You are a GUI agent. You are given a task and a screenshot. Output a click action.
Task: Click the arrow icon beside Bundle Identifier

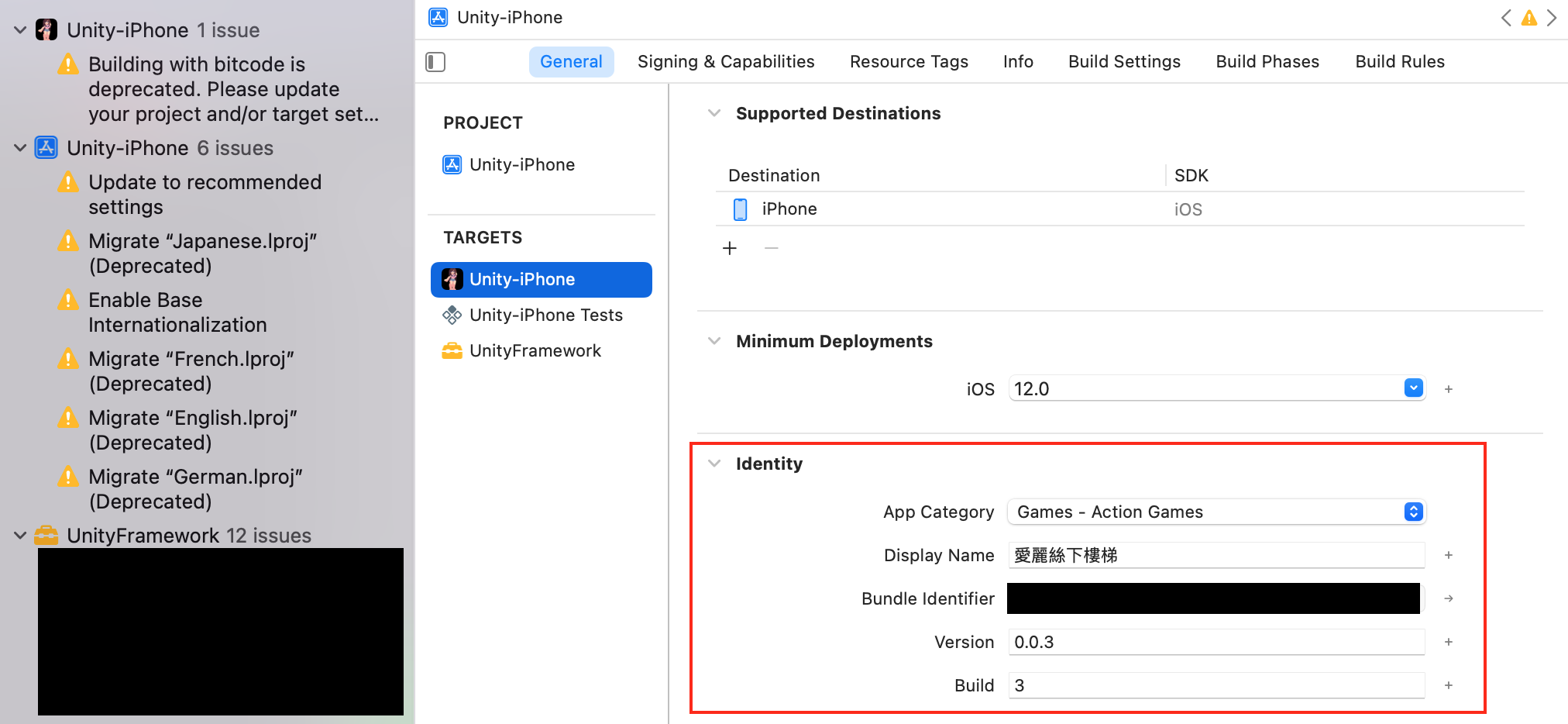click(x=1449, y=598)
